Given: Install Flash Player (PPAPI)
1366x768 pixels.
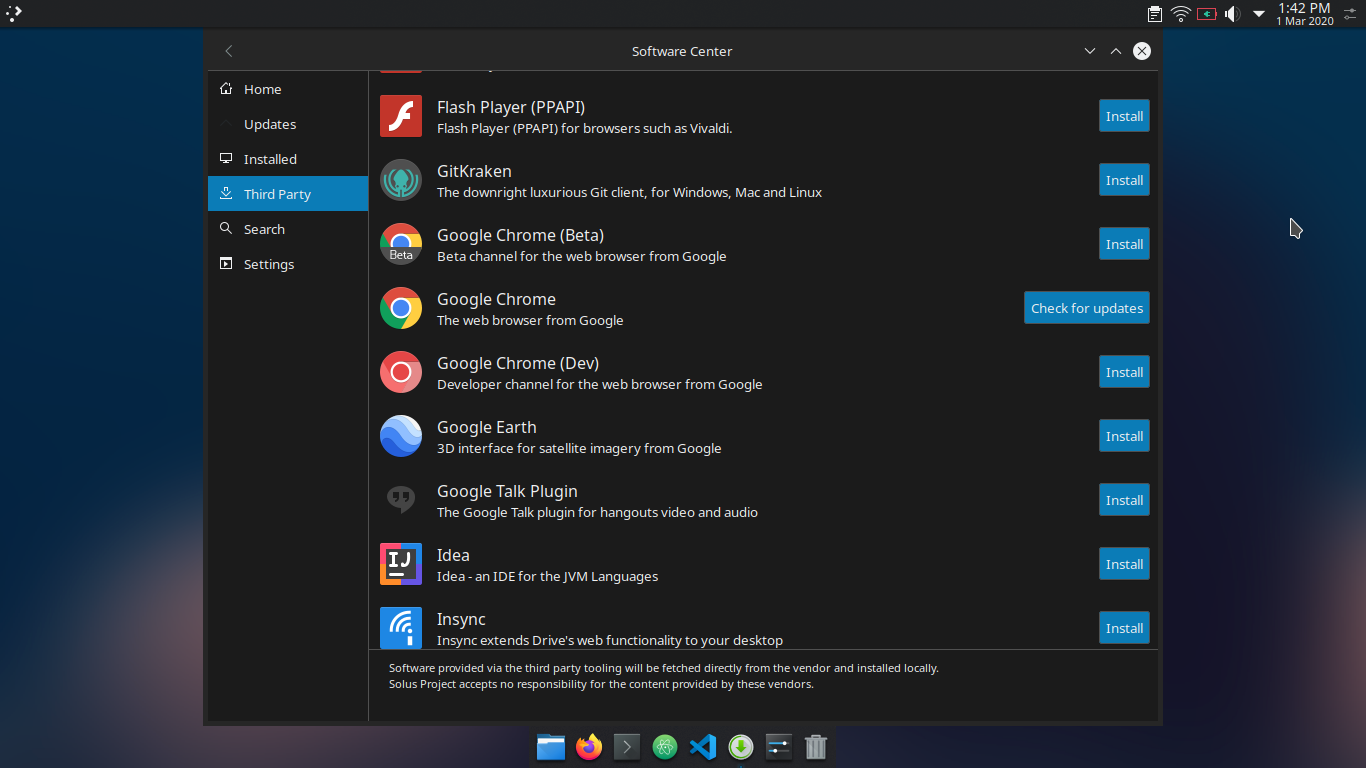Looking at the screenshot, I should [1124, 116].
